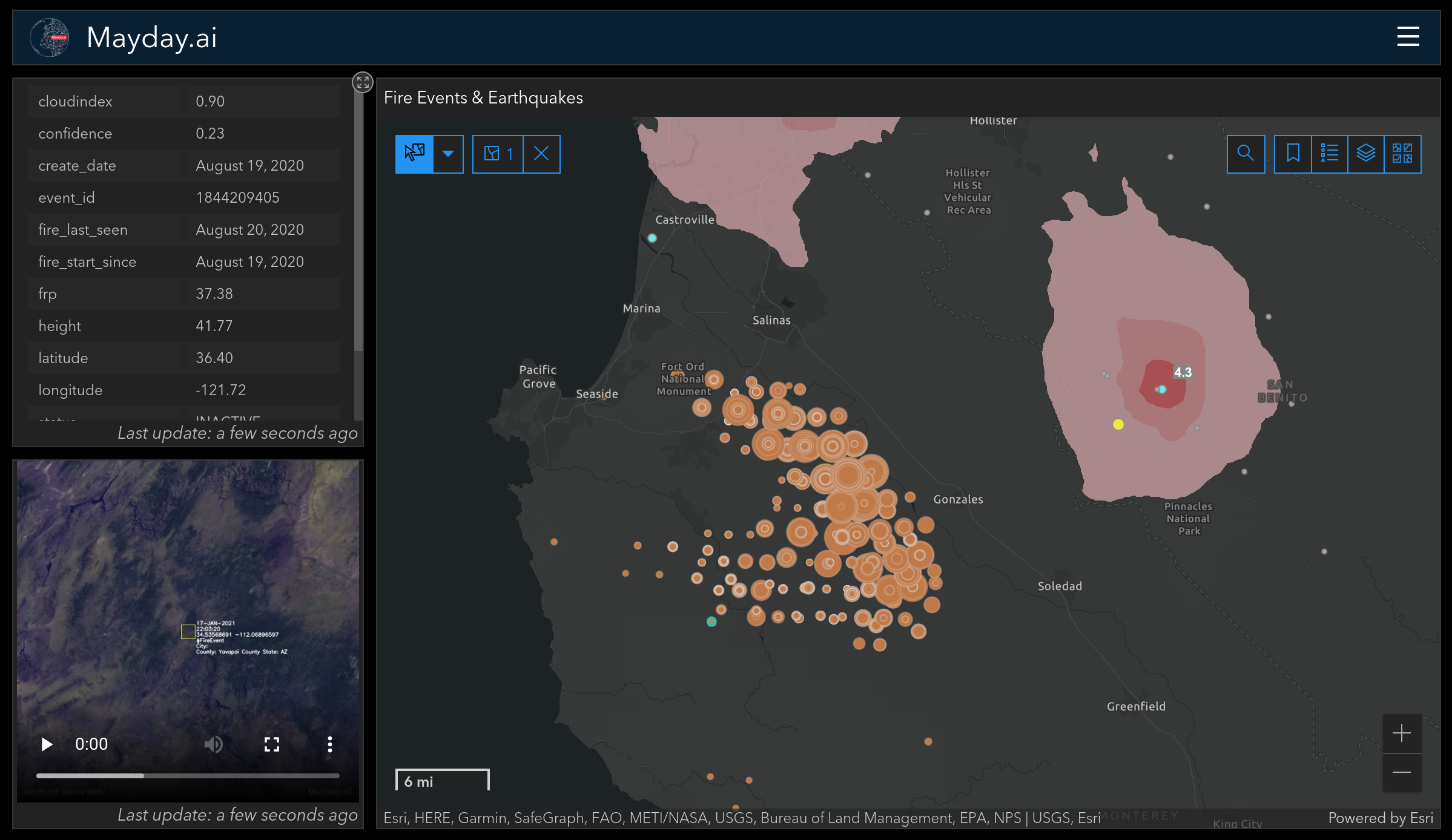Expand the details panel with maximize icon
Screen dimensions: 1452x840
tap(363, 82)
